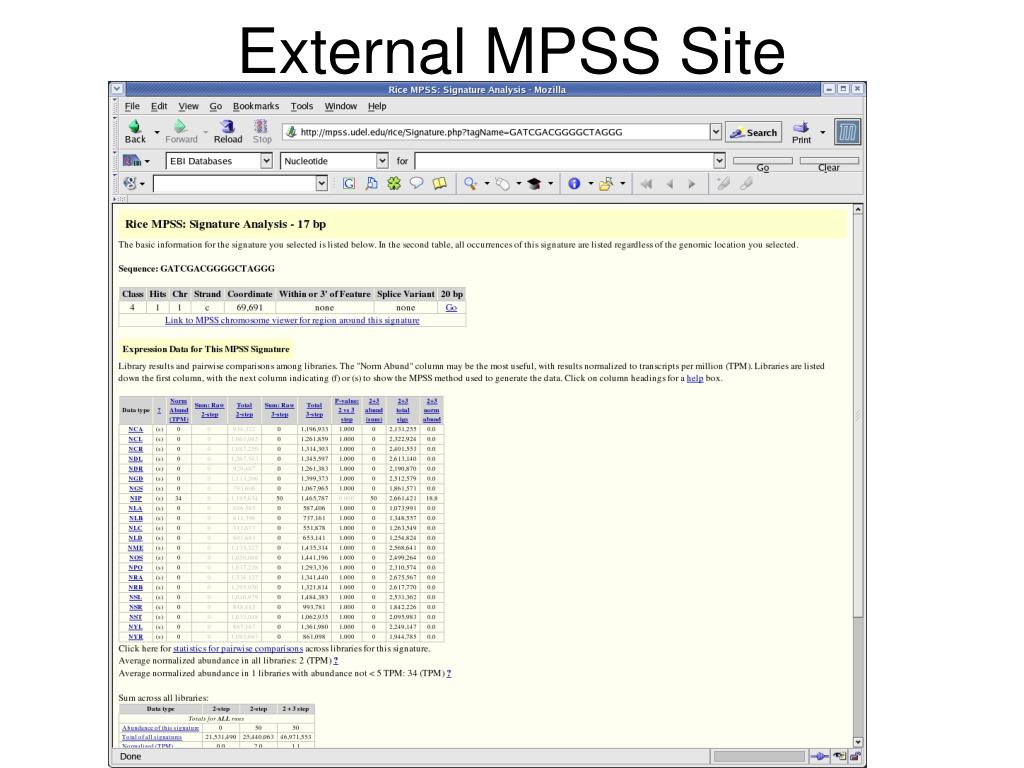
Task: Click the folder options toolbar icon
Action: pyautogui.click(x=606, y=184)
